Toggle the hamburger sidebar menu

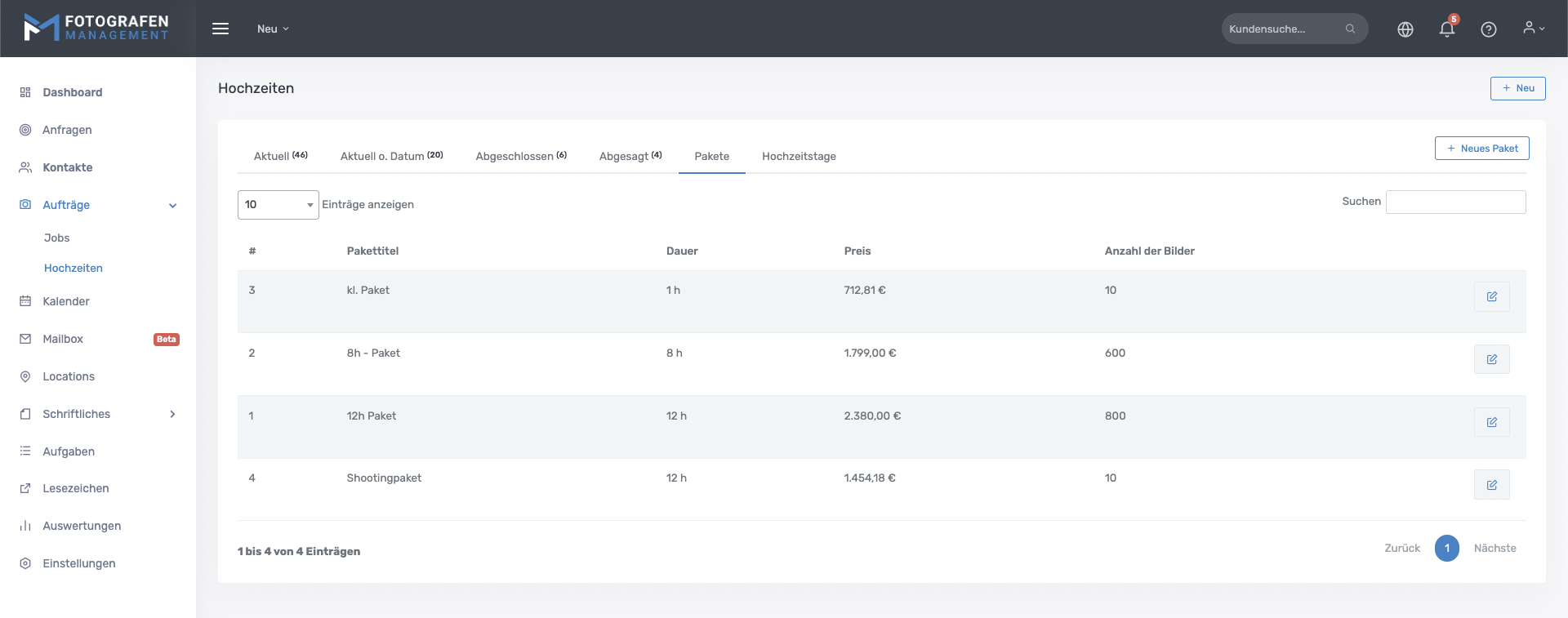coord(220,29)
